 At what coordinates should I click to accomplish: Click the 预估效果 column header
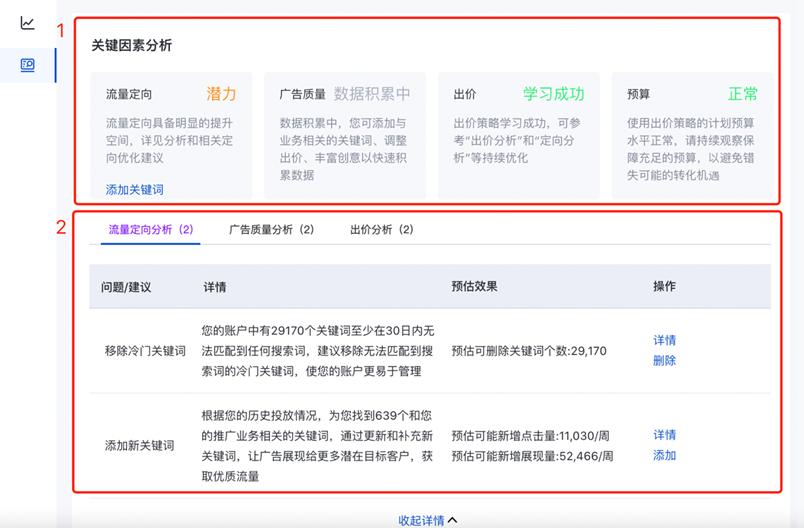point(474,287)
